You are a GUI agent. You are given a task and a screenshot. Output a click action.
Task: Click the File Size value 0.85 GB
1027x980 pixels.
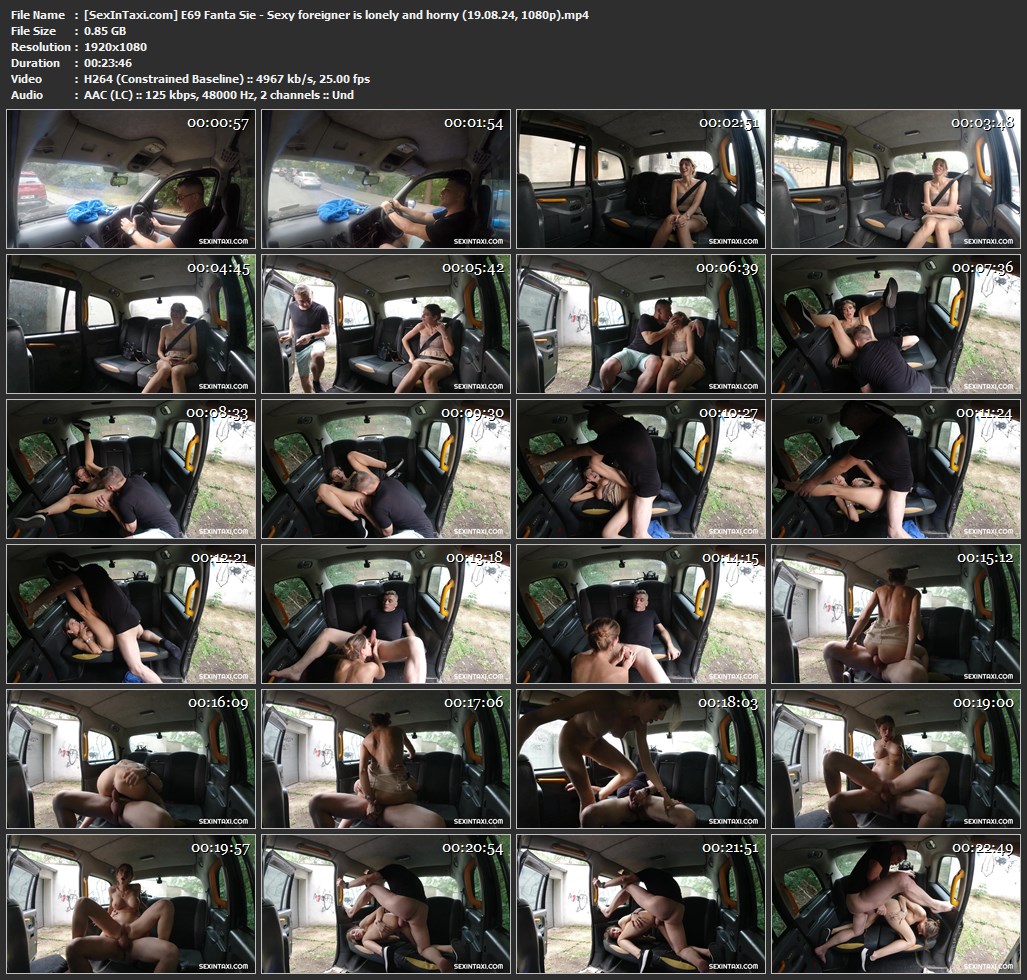coord(106,31)
